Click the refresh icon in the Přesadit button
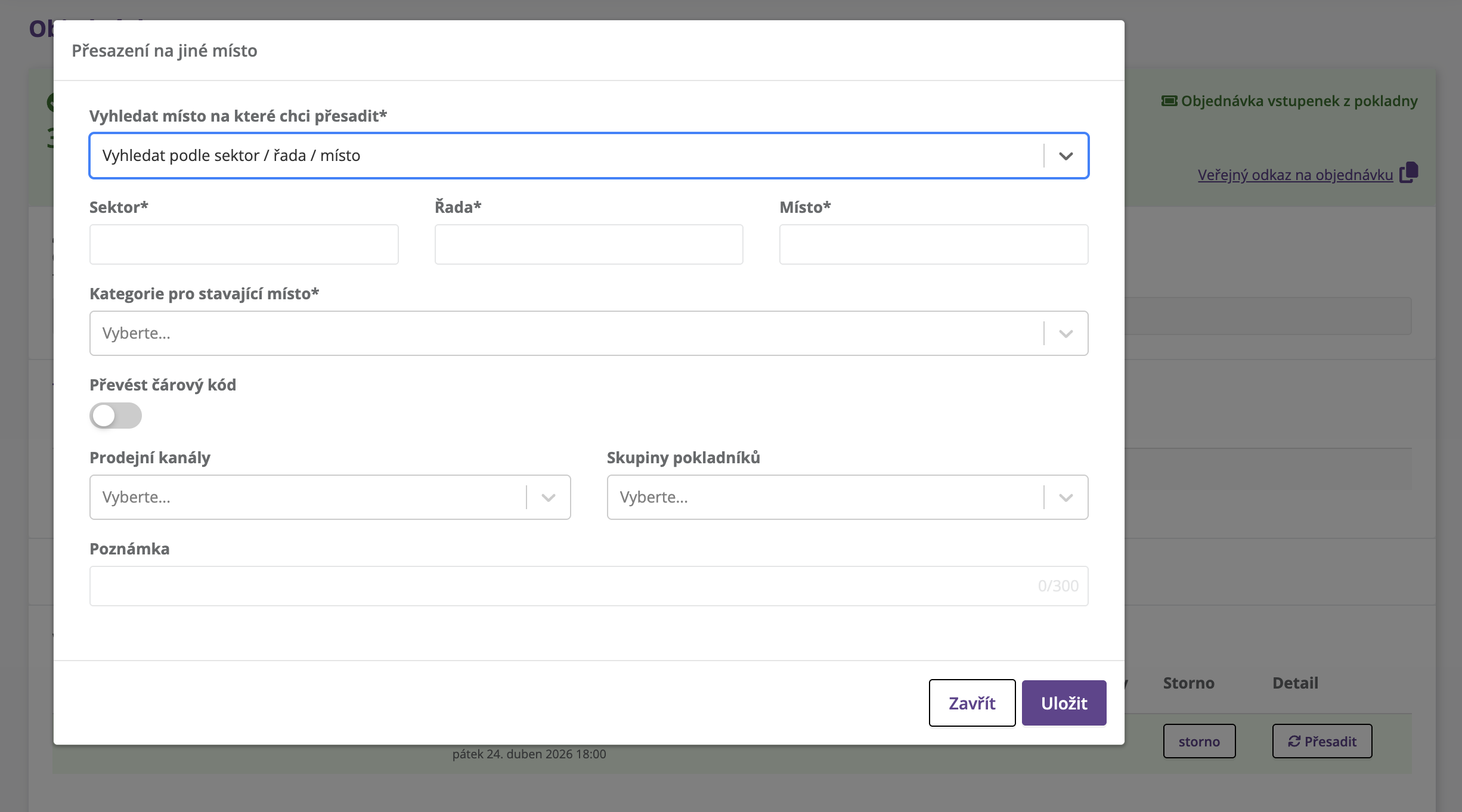 tap(1294, 741)
